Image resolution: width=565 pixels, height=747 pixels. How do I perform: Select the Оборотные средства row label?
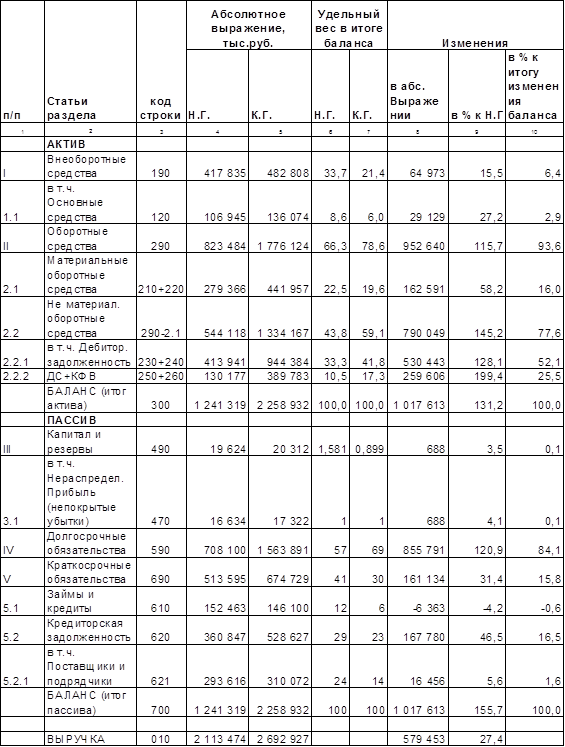pyautogui.click(x=91, y=239)
